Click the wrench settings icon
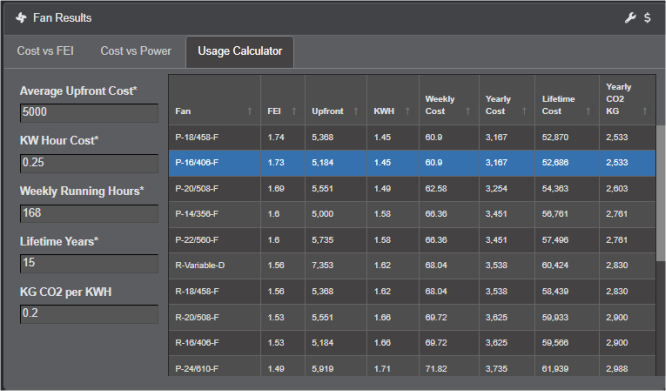 point(630,18)
